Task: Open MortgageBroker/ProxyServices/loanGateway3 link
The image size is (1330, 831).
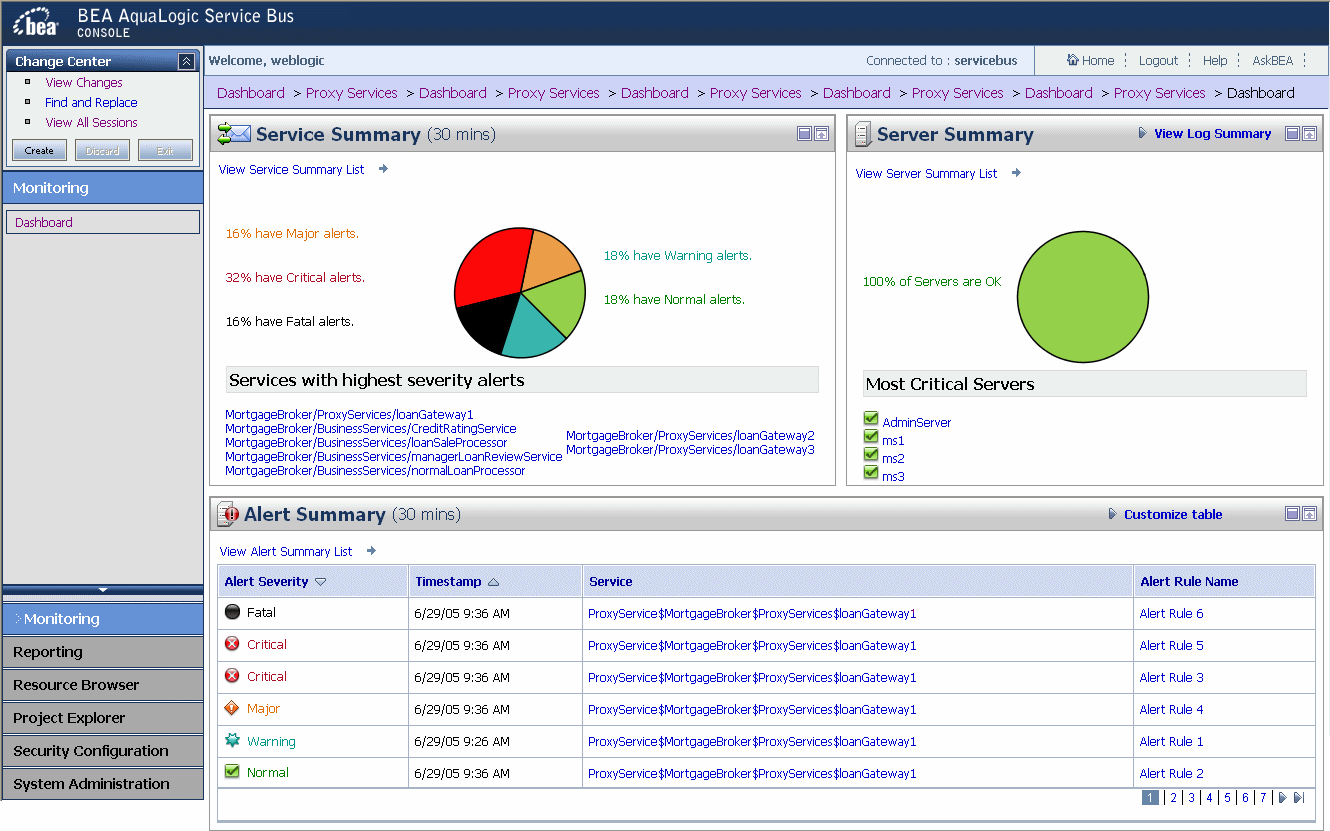Action: (690, 450)
